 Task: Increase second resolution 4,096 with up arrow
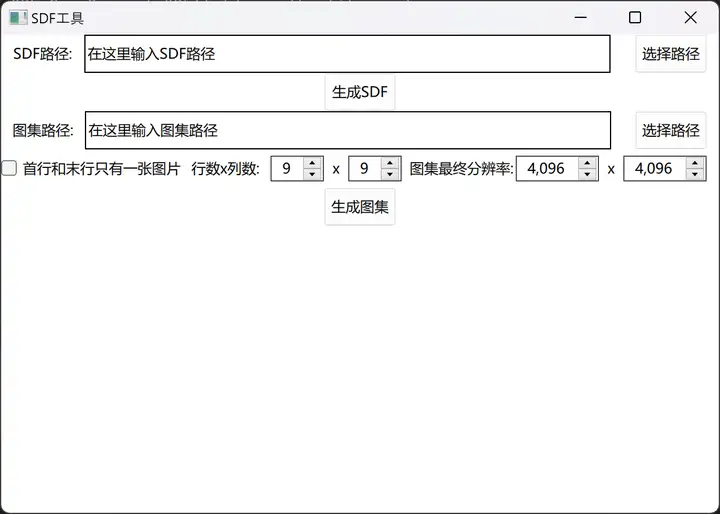[x=695, y=163]
